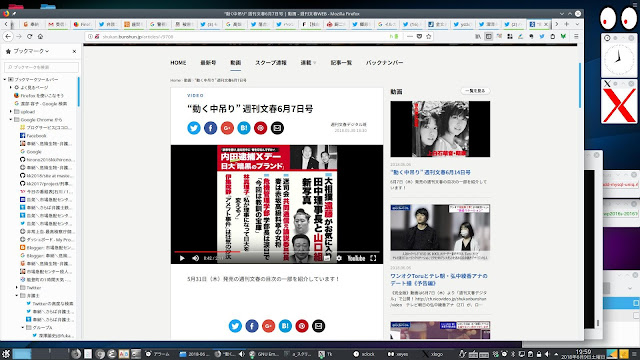Share via email, top icon
This screenshot has height=360, width=640.
277,128
